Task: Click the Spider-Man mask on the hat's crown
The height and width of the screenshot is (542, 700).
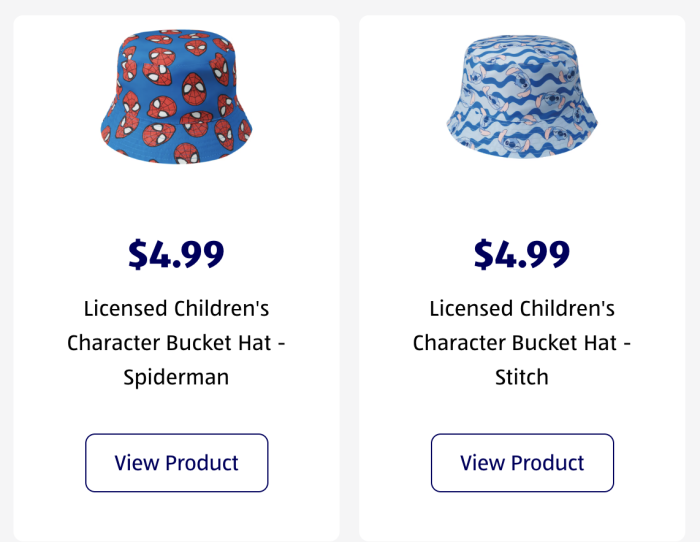Action: coord(194,88)
